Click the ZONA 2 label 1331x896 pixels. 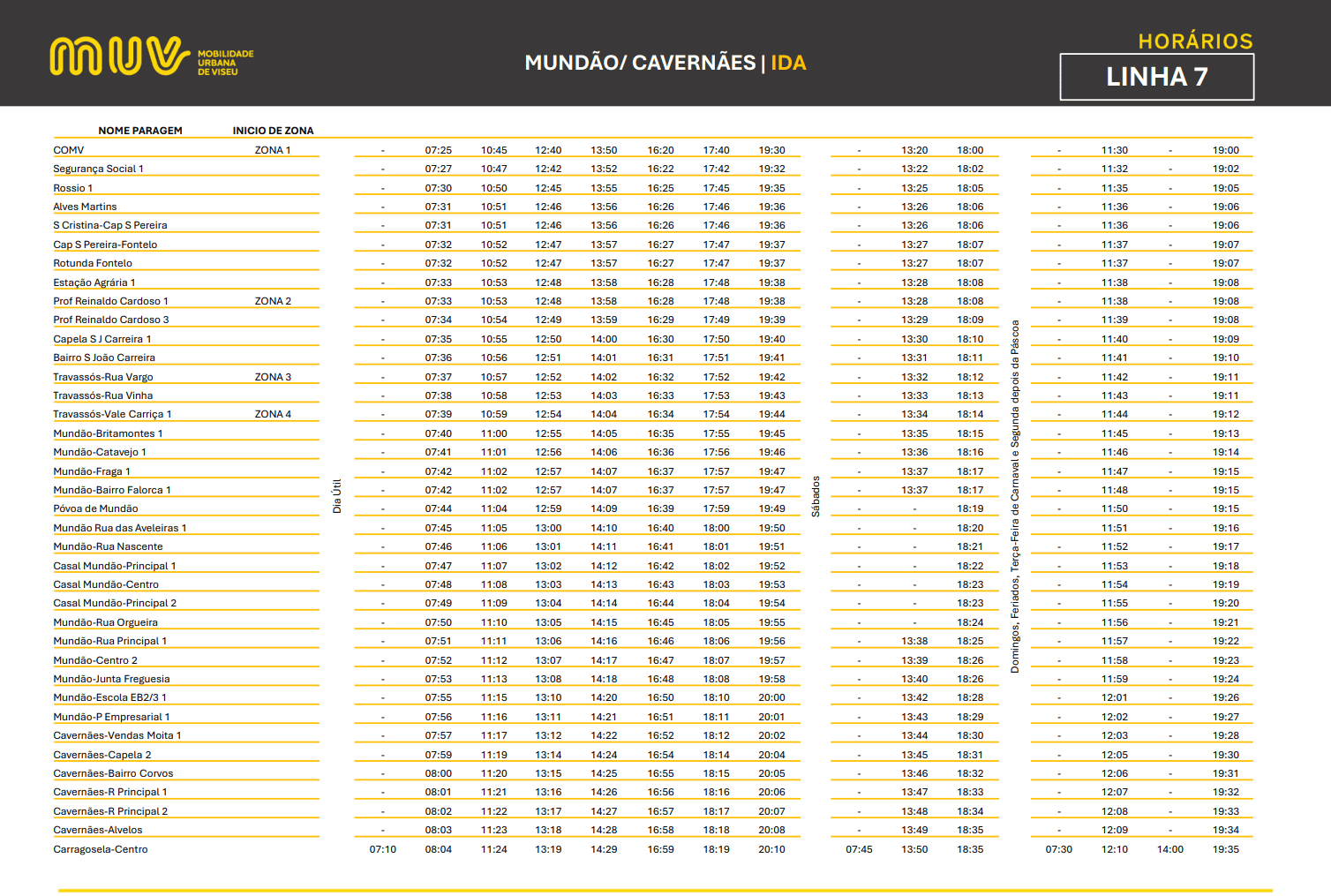point(273,301)
